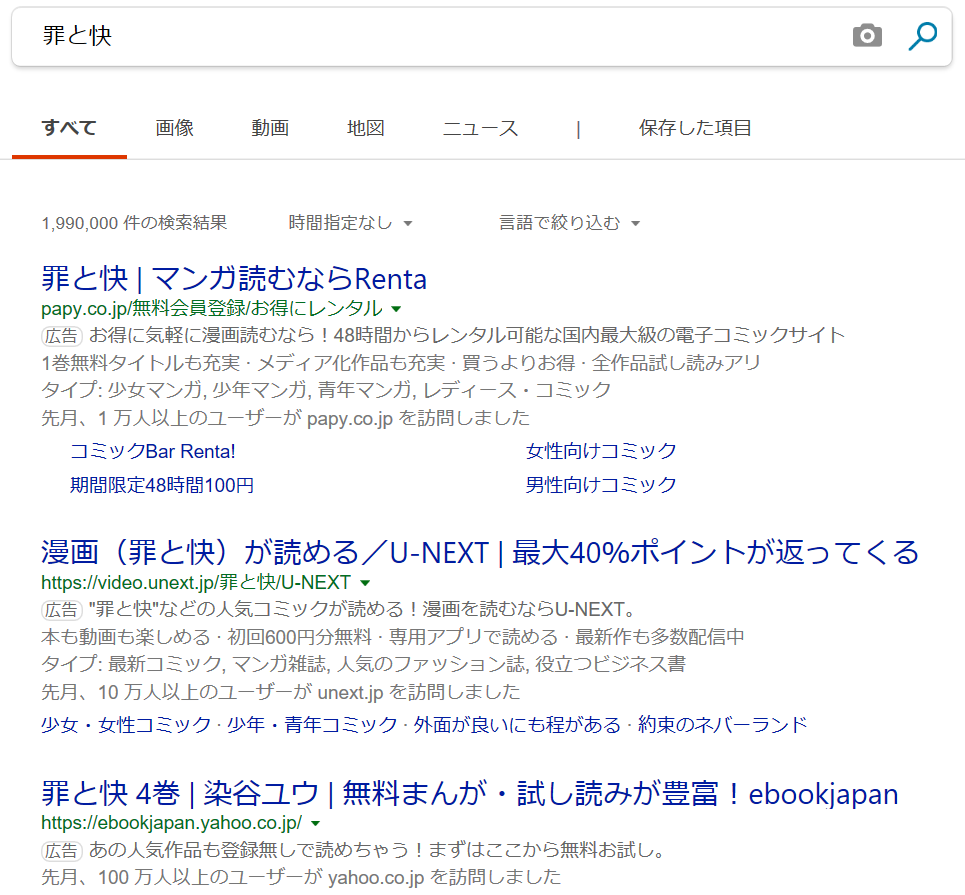This screenshot has height=895, width=965.
Task: Open the 罪と快 4巻 ebookjapan result
Action: point(470,793)
